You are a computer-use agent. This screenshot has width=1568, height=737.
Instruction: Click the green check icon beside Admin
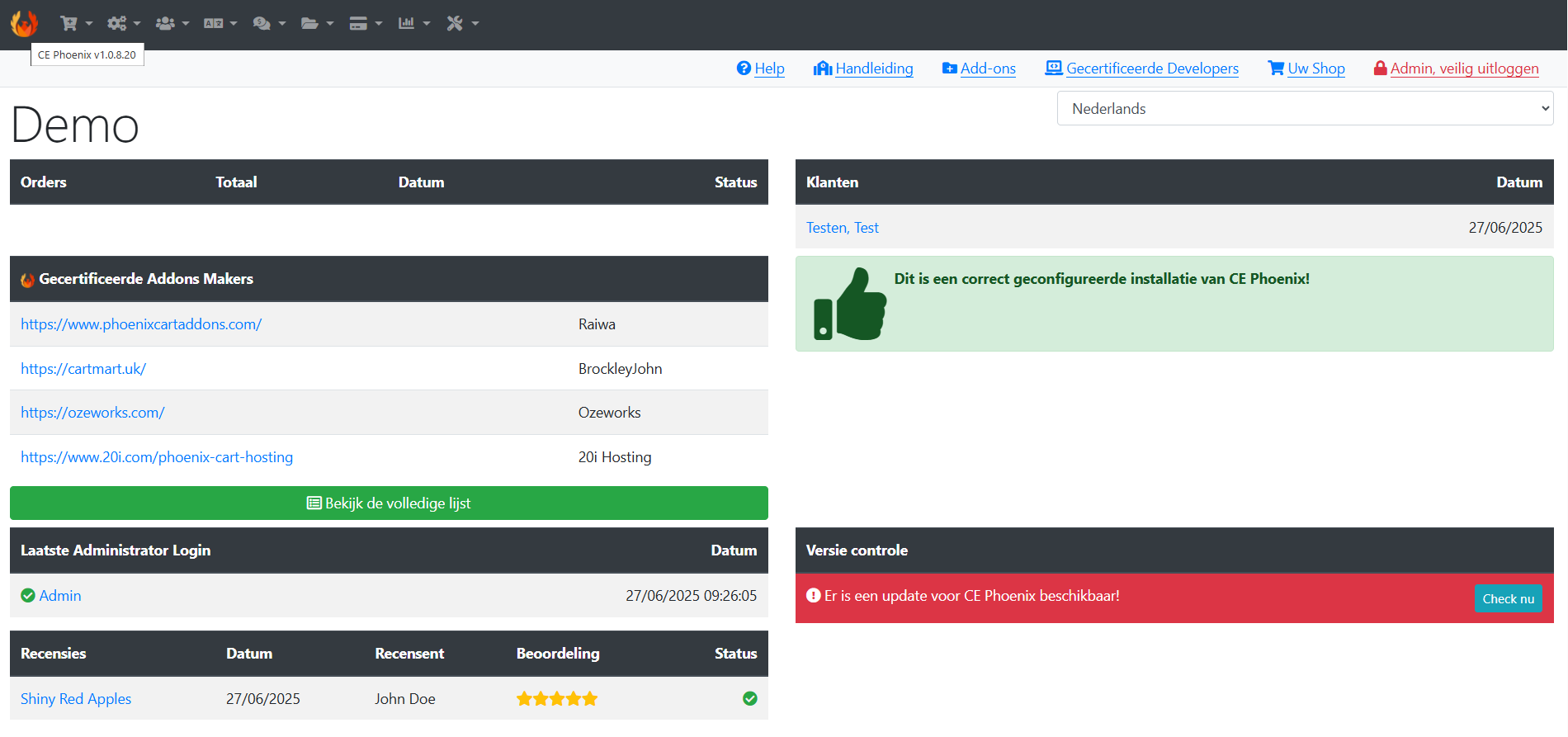28,596
